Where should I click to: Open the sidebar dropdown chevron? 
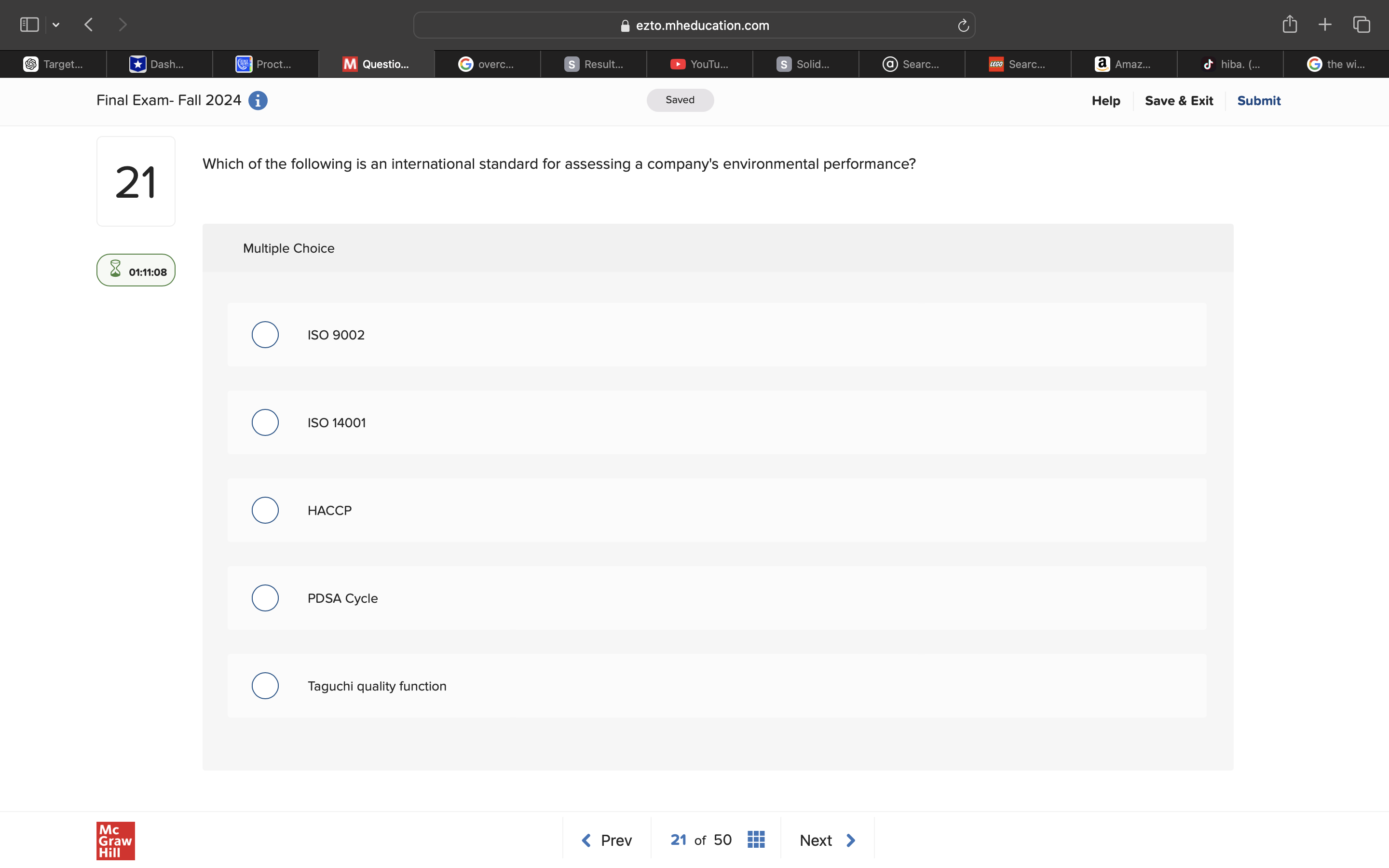55,24
